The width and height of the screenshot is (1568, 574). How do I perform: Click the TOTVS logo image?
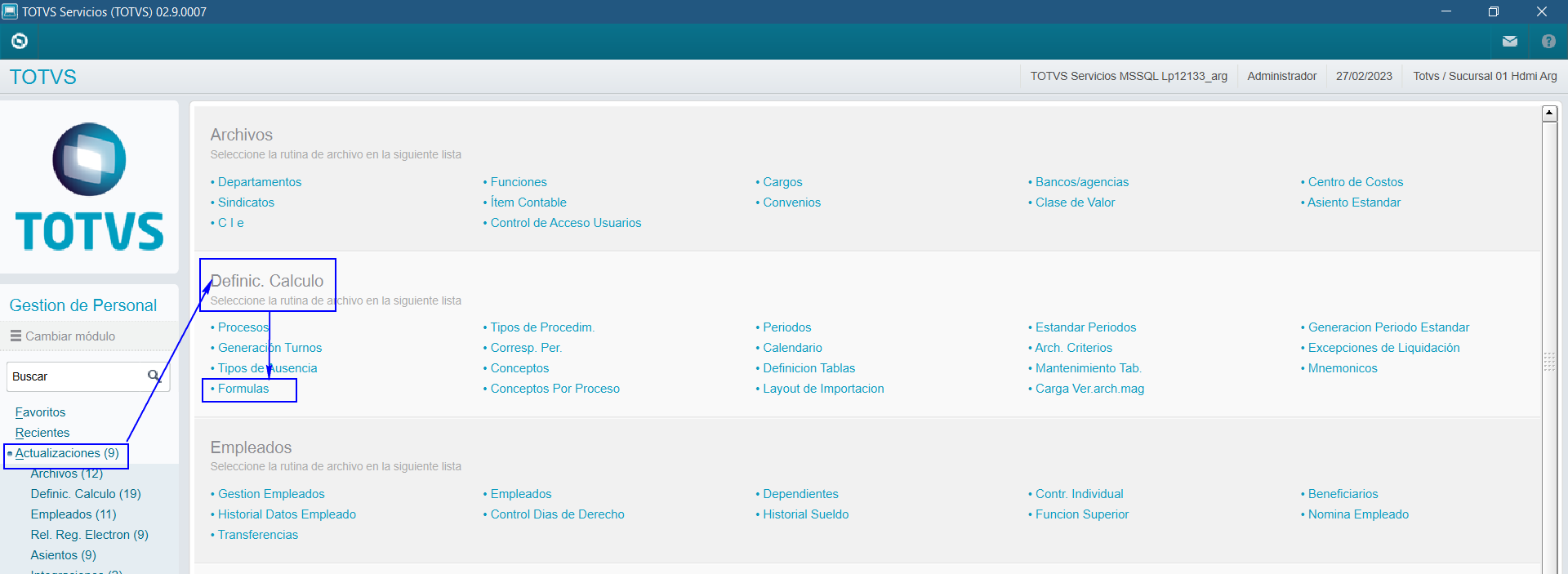pos(89,186)
